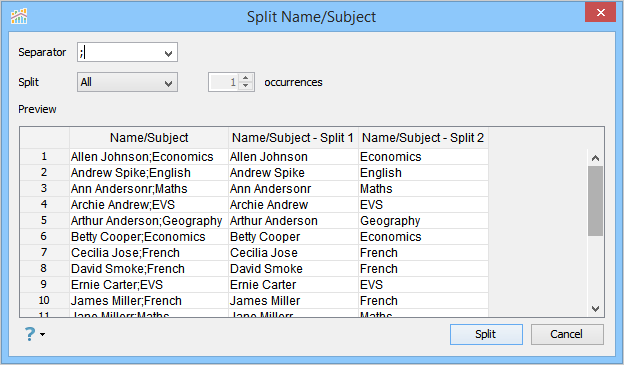This screenshot has width=624, height=365.
Task: Click inside the Separator text field
Action: pyautogui.click(x=119, y=52)
